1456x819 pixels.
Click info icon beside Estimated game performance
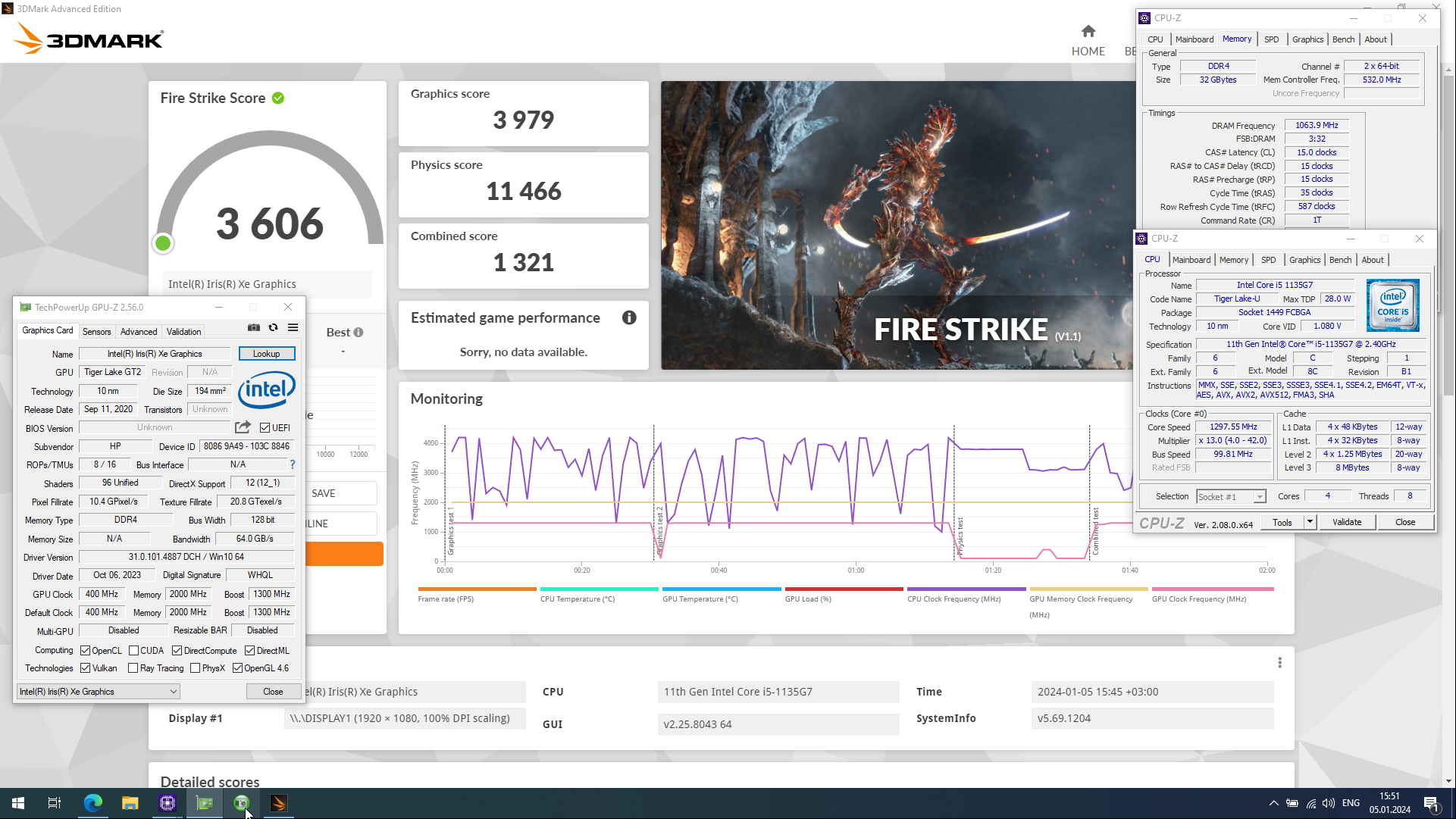click(629, 317)
